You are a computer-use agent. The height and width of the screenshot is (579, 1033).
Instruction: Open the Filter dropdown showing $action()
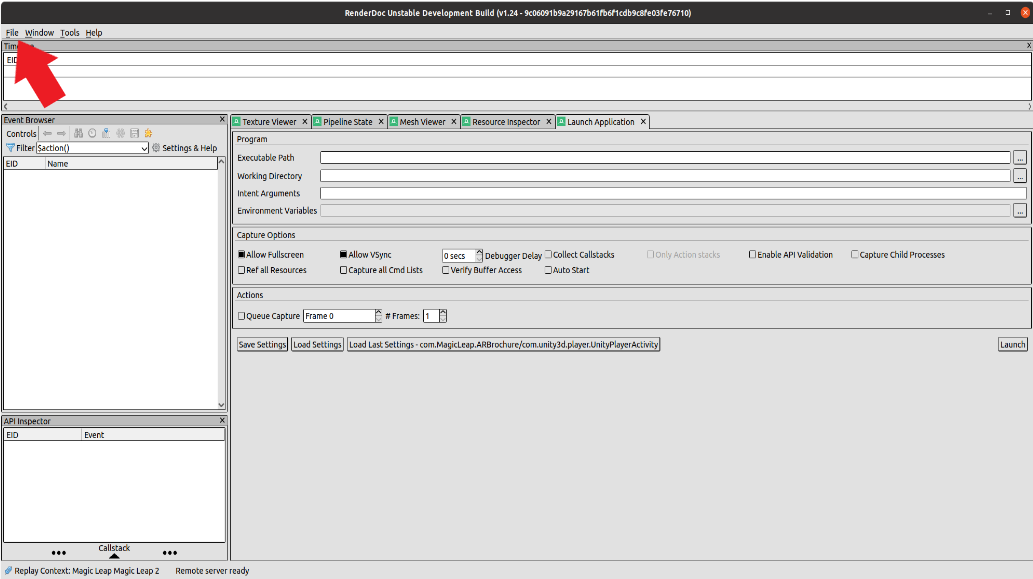145,147
